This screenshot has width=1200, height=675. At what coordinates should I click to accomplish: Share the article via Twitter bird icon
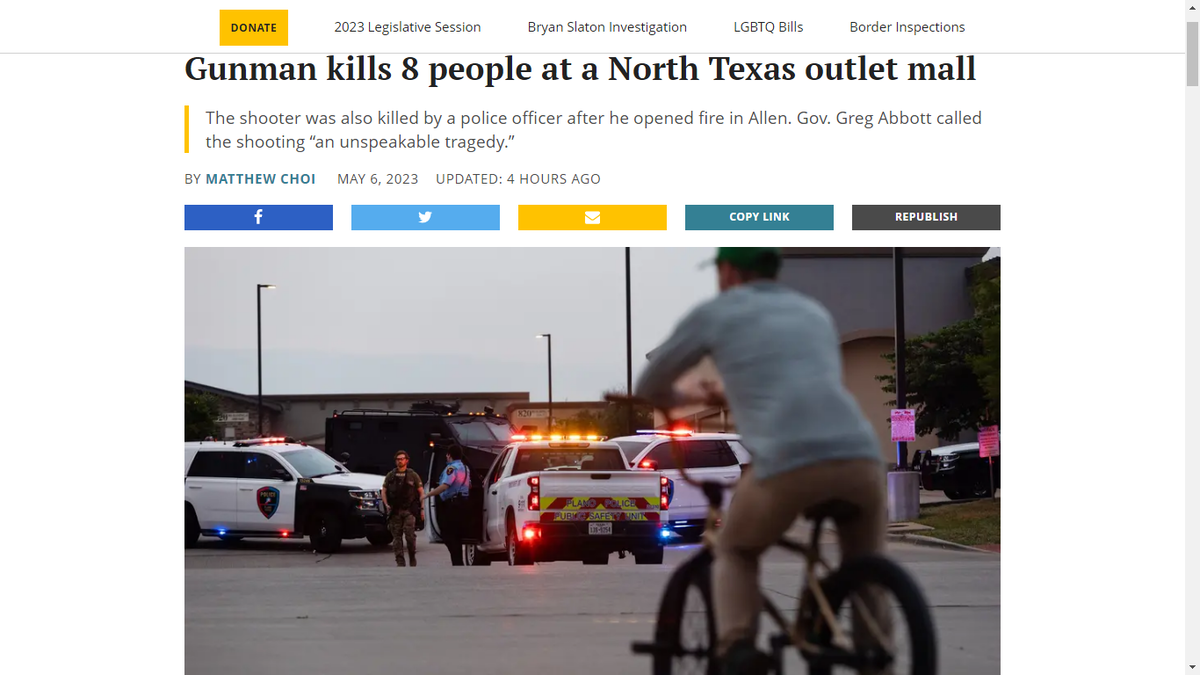click(x=425, y=217)
